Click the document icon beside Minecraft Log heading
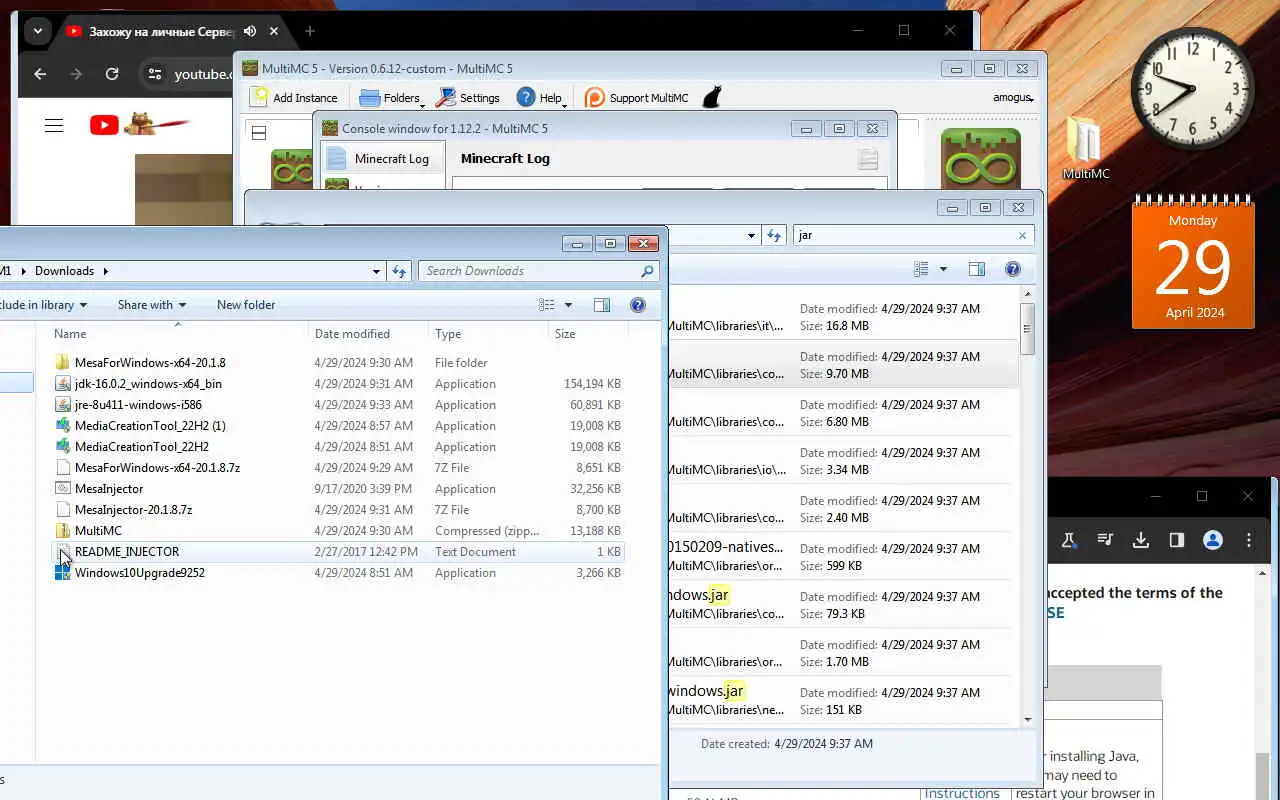The image size is (1280, 800). point(868,159)
